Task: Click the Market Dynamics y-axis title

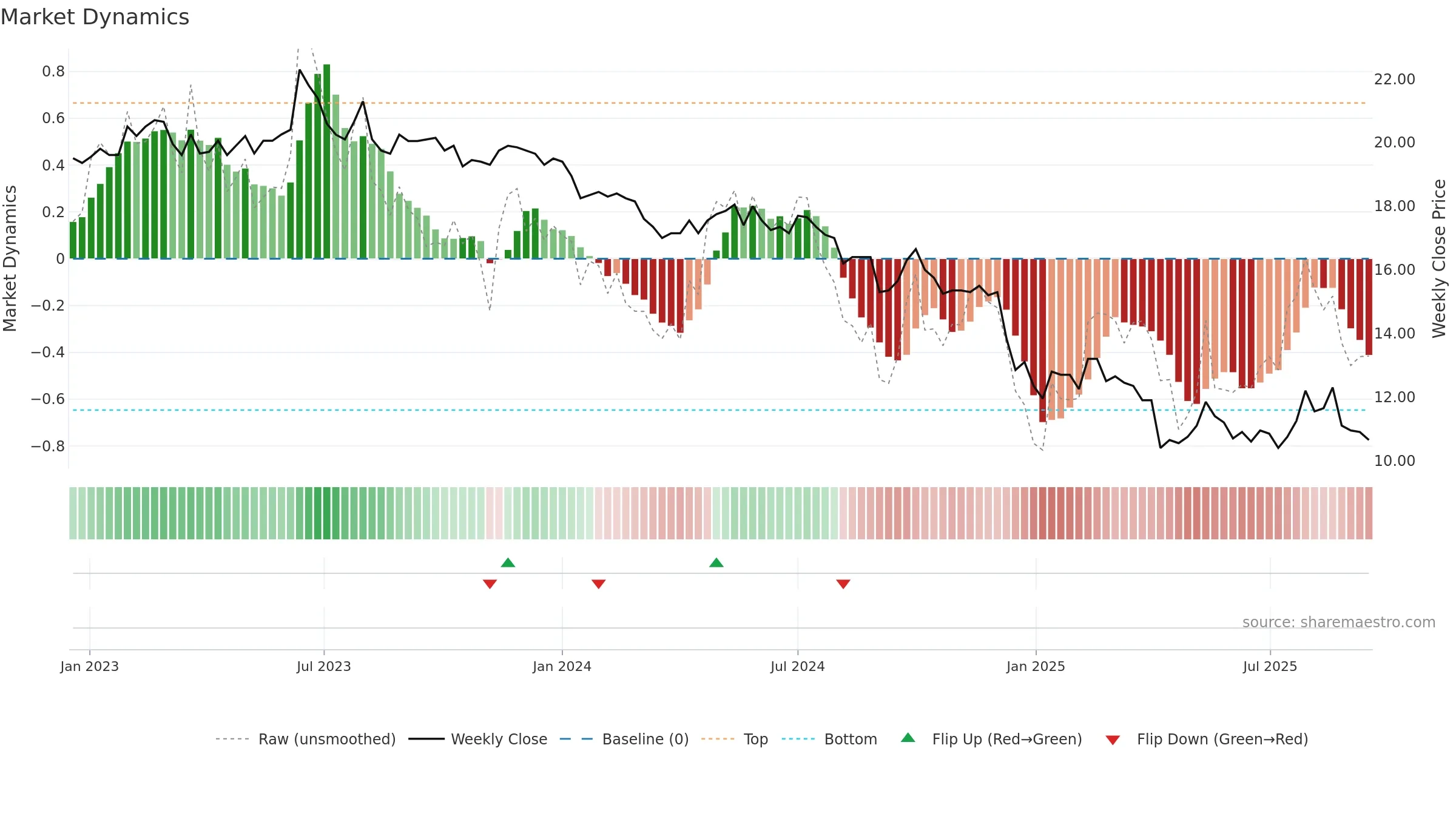Action: pyautogui.click(x=10, y=258)
